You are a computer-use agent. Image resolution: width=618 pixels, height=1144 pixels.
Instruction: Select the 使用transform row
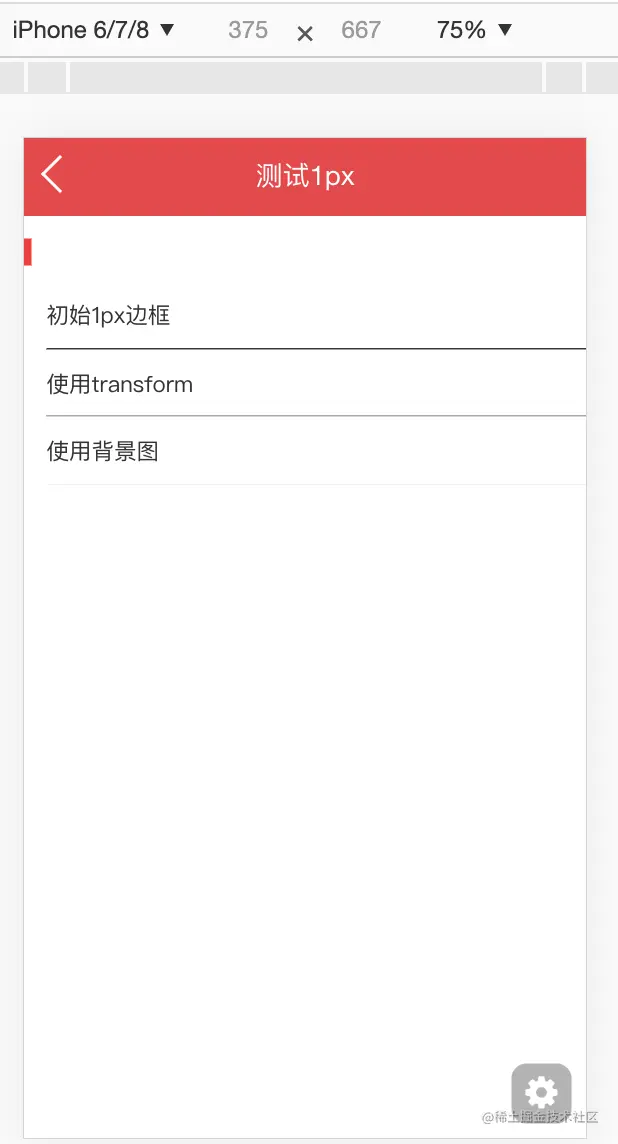(x=120, y=384)
